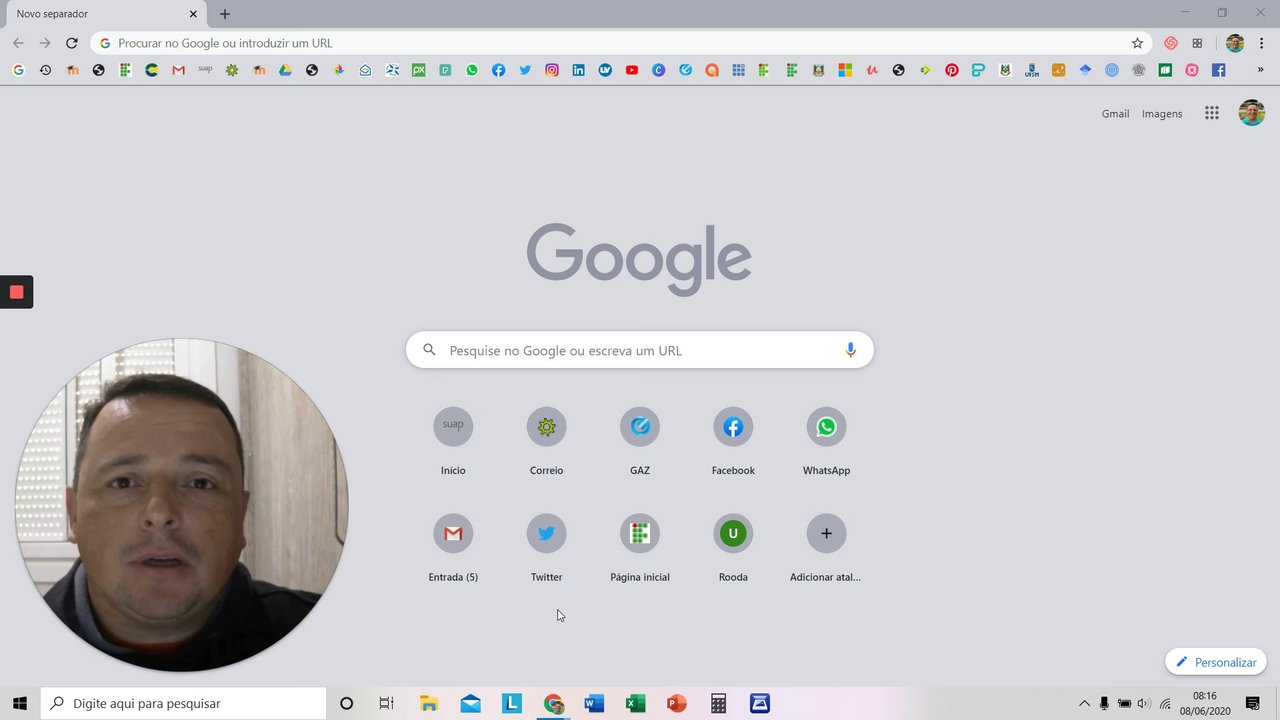This screenshot has height=720, width=1280.
Task: Open the Mail app on taskbar
Action: 470,703
